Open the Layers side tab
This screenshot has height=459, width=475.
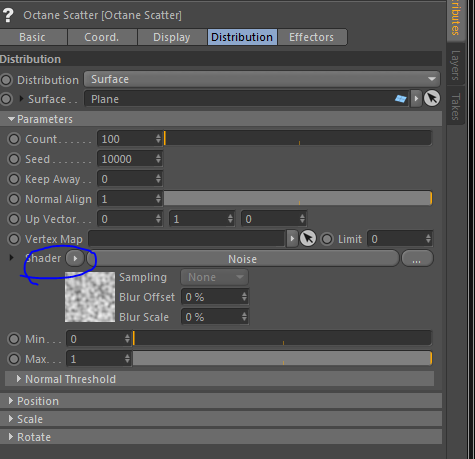[x=455, y=65]
